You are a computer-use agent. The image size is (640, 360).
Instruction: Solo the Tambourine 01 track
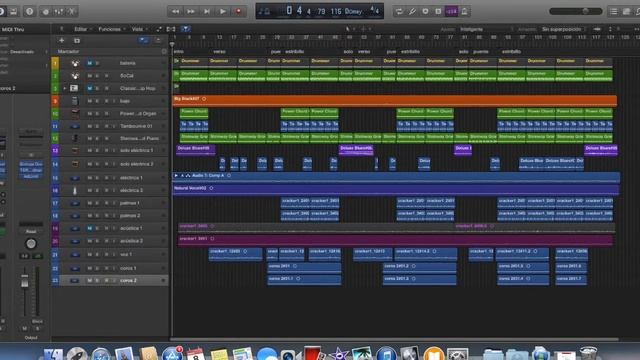click(x=97, y=126)
